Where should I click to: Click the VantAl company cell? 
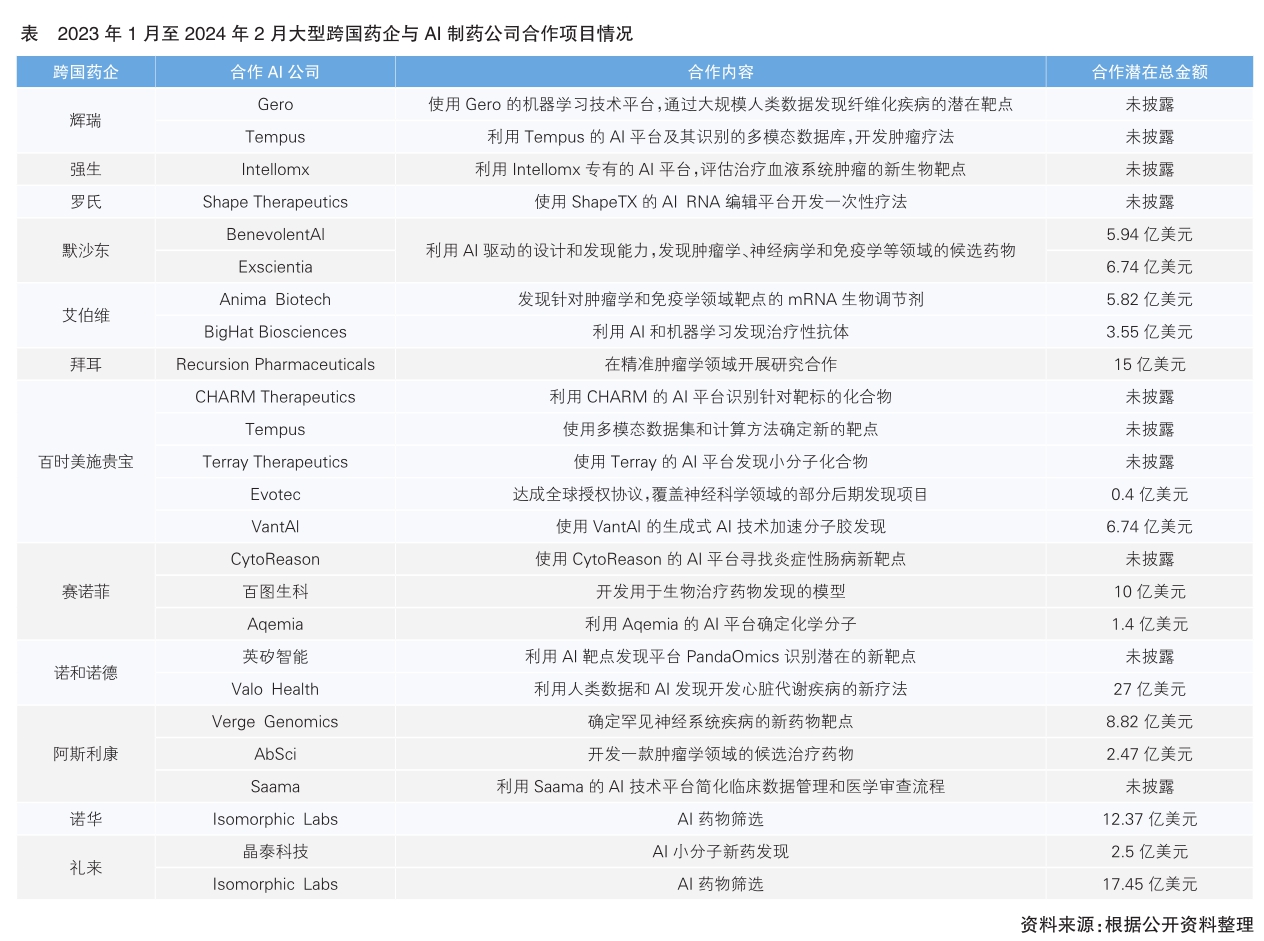[274, 526]
